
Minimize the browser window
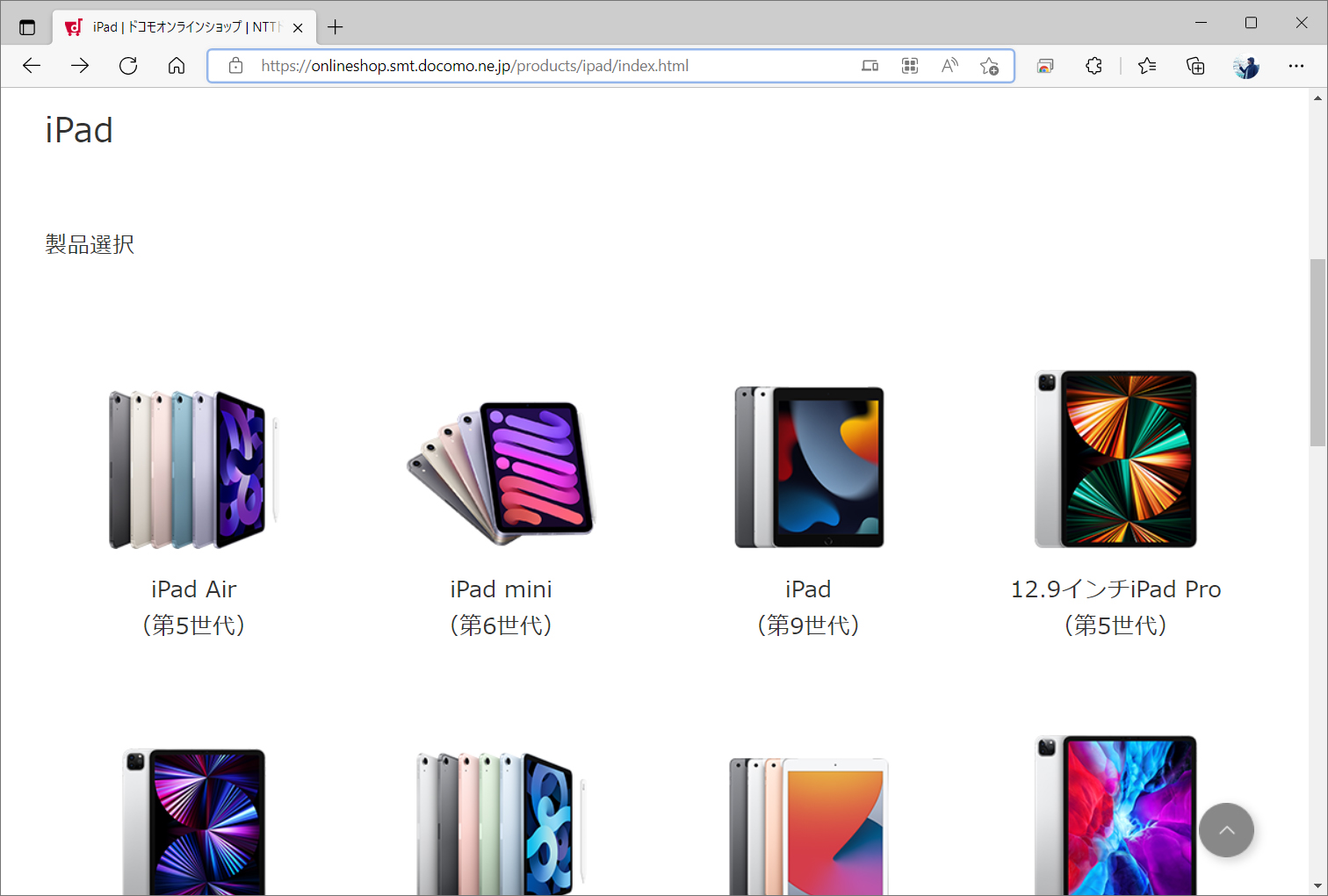1201,23
